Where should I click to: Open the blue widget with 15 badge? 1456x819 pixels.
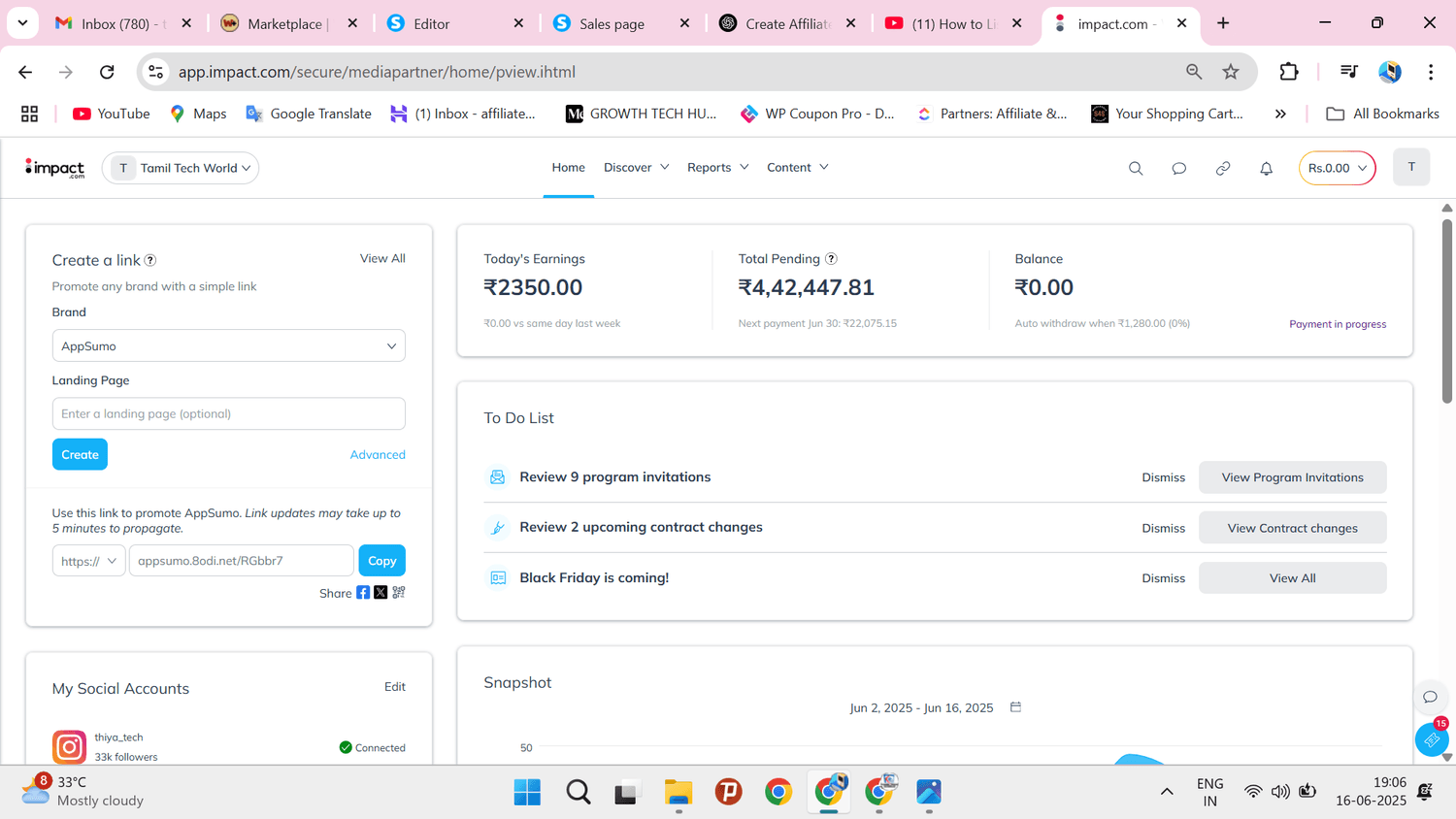pyautogui.click(x=1432, y=738)
